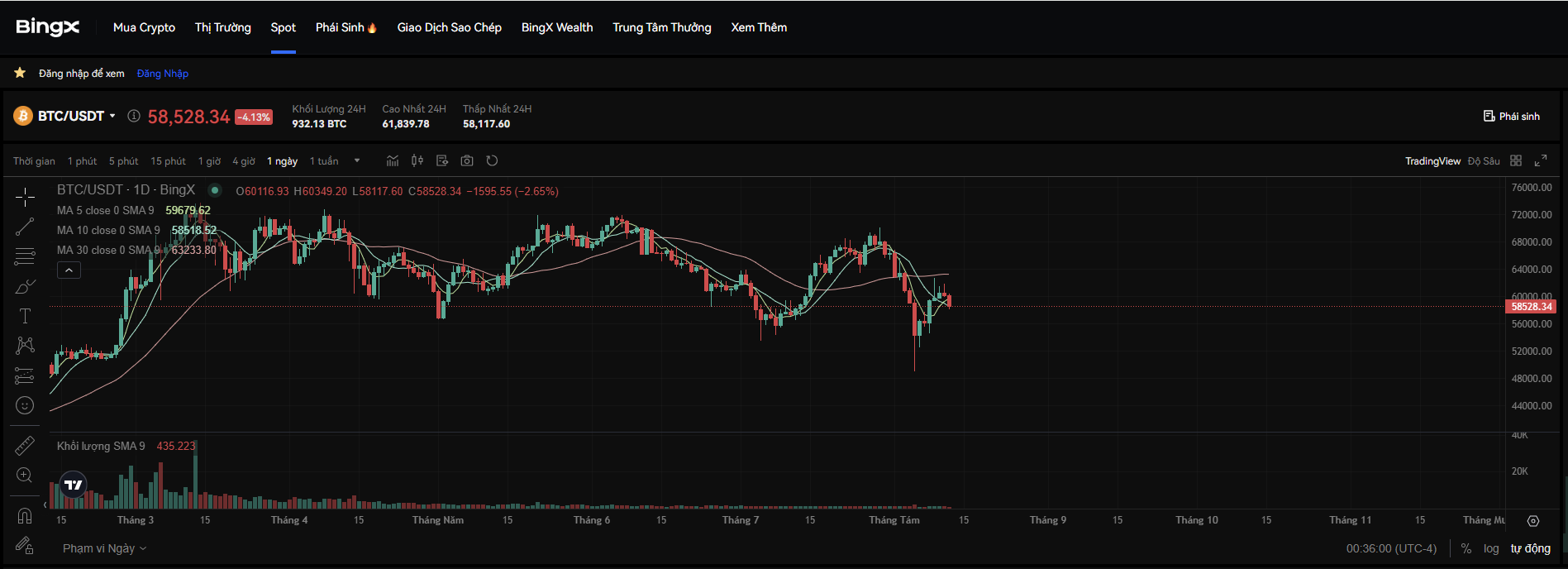
Task: Click the Phái sinh button at right
Action: 1512,117
